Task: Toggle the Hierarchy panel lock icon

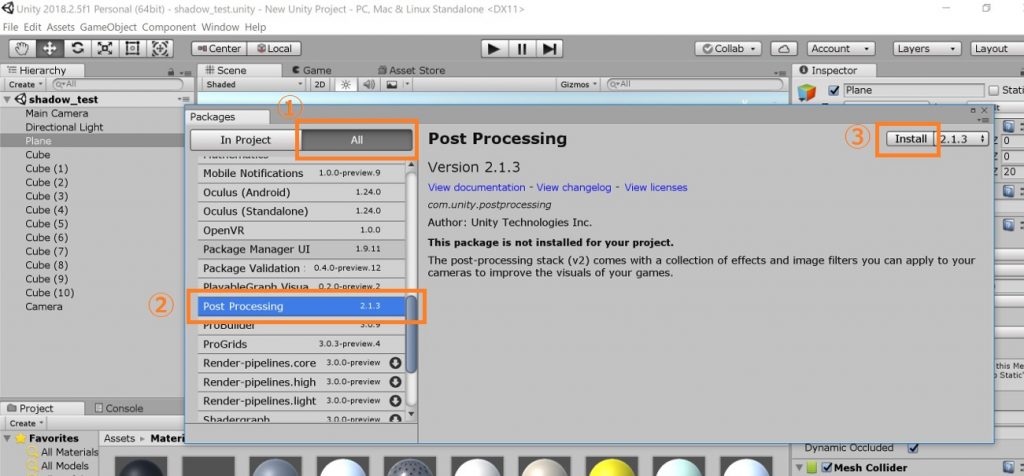Action: (171, 72)
